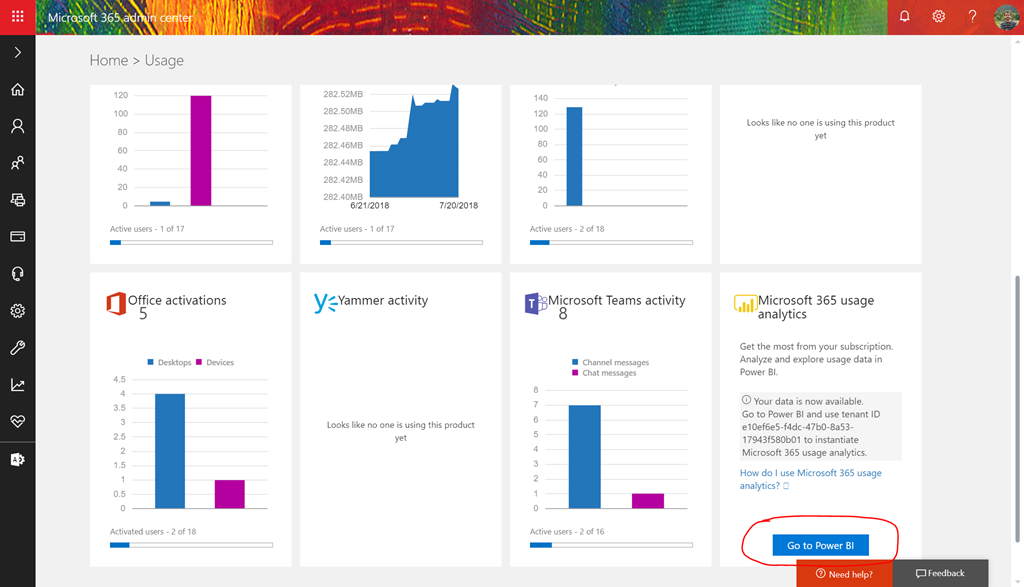Go to Home in sidebar

(18, 89)
